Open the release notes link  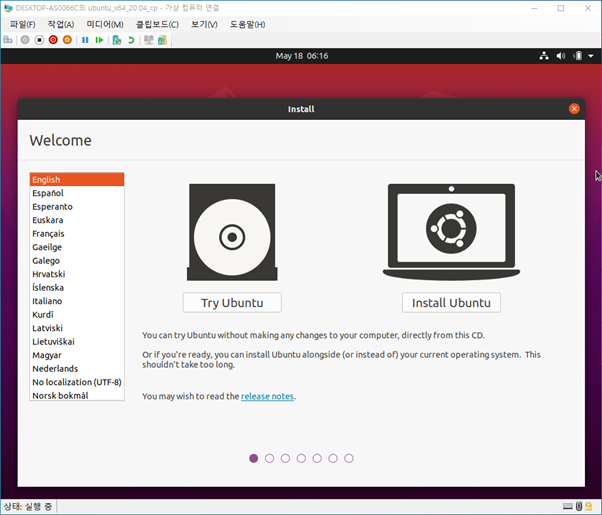point(267,396)
